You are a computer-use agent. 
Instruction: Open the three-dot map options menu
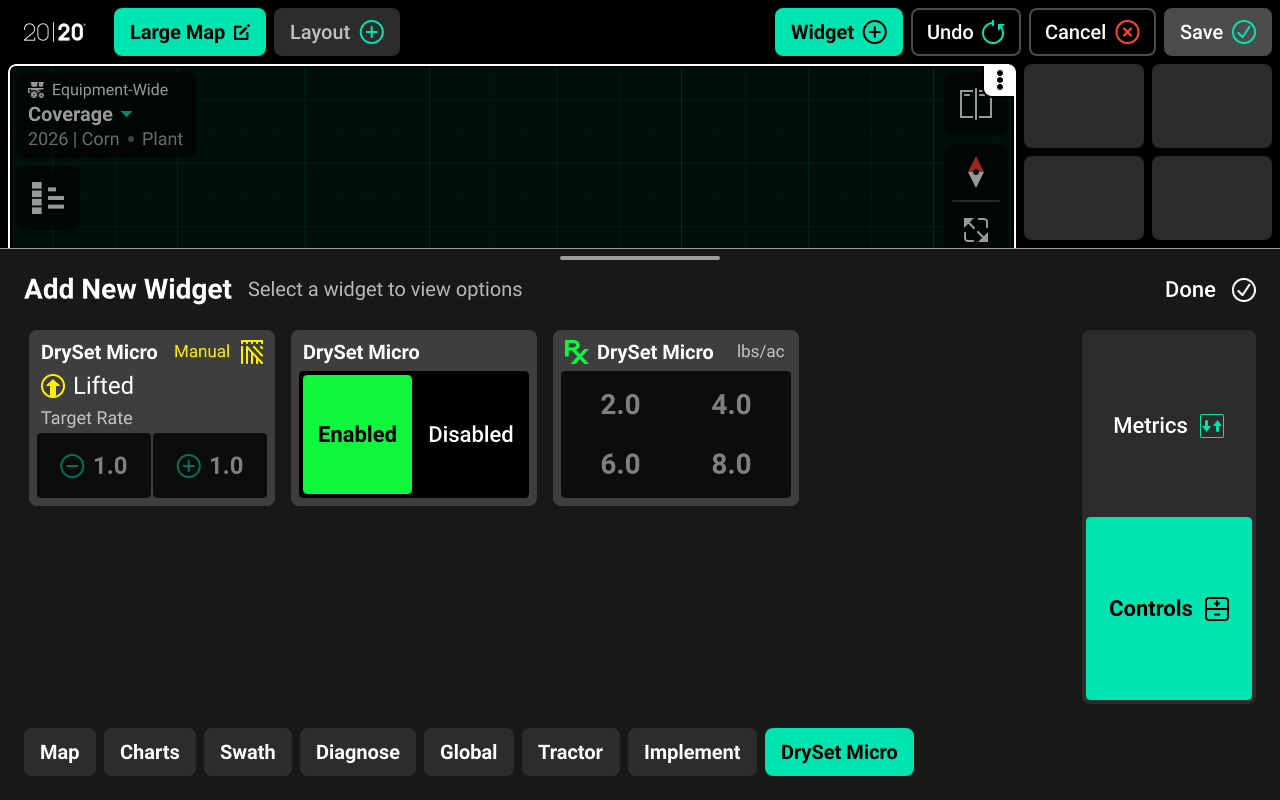coord(1000,81)
